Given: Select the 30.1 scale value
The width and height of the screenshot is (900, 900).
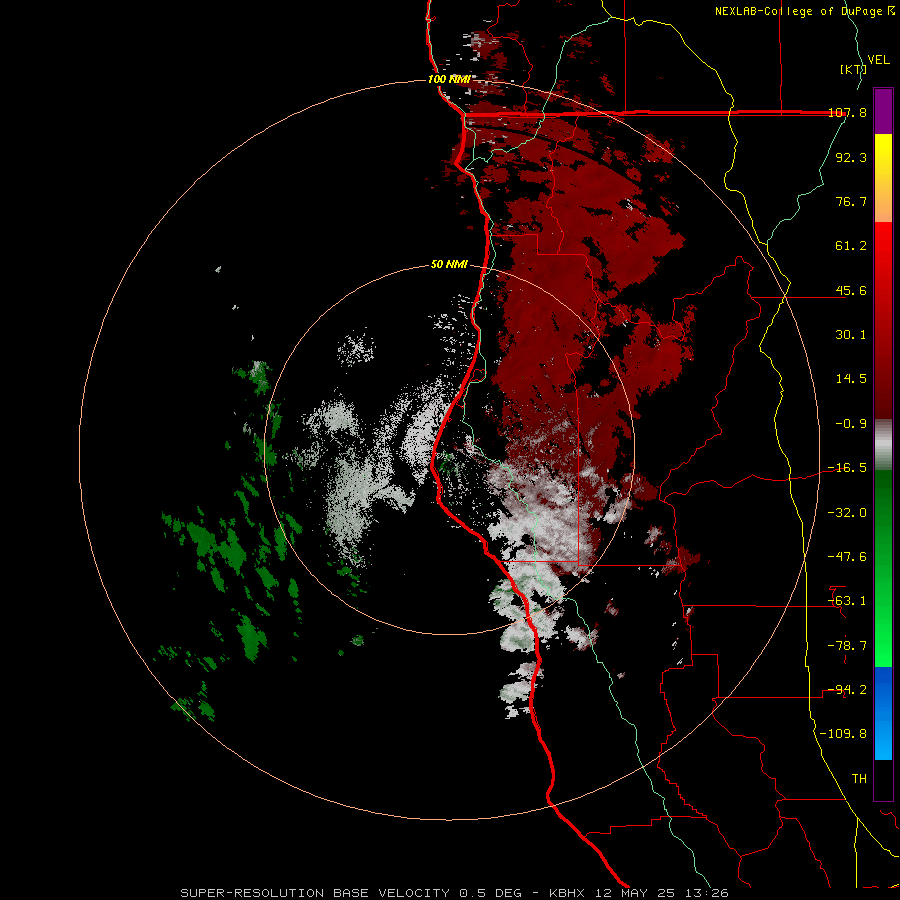Looking at the screenshot, I should click(x=851, y=335).
